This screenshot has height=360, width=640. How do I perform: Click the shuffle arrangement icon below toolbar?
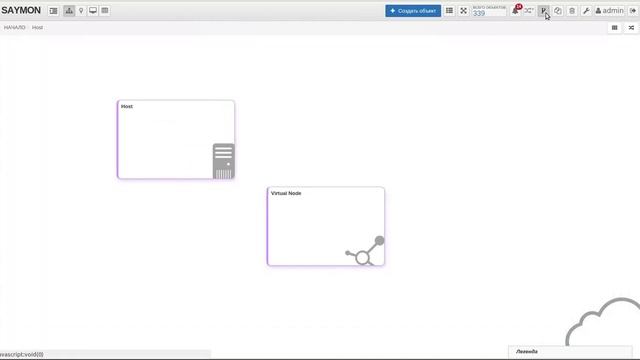[631, 28]
